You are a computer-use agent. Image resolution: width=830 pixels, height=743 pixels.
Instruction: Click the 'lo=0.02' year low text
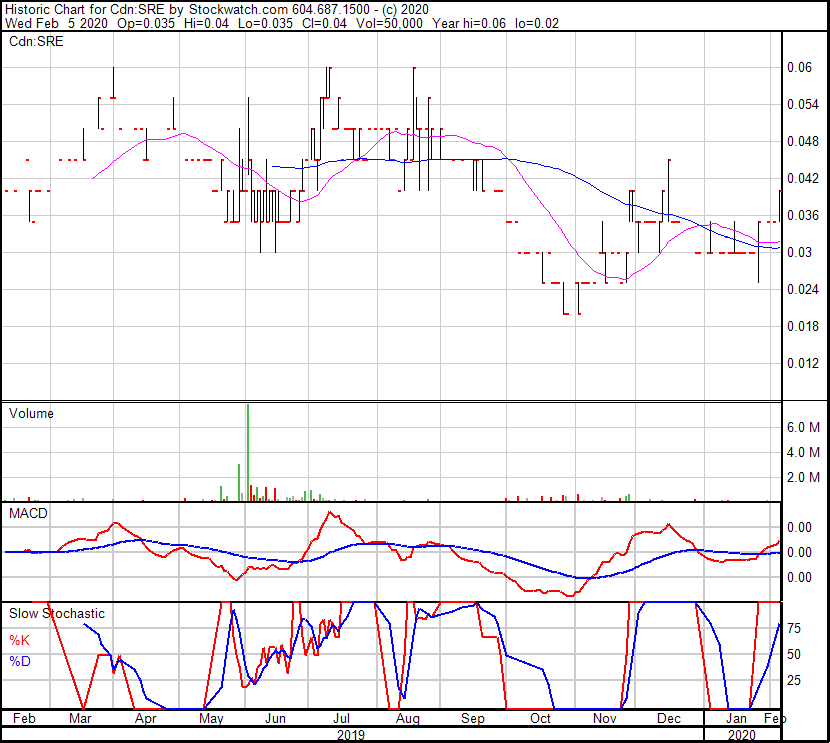coord(537,23)
